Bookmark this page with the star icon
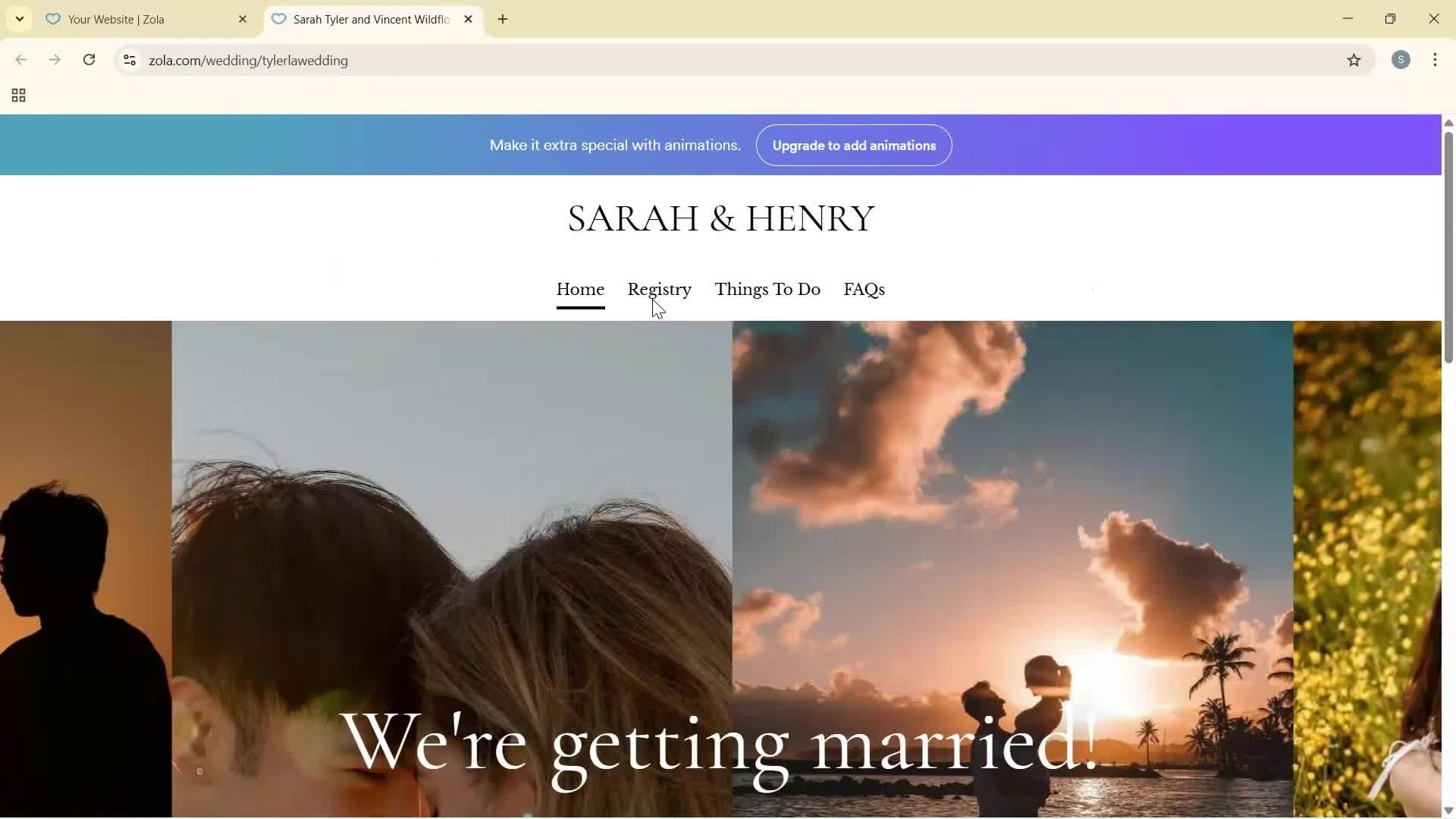 click(x=1355, y=61)
